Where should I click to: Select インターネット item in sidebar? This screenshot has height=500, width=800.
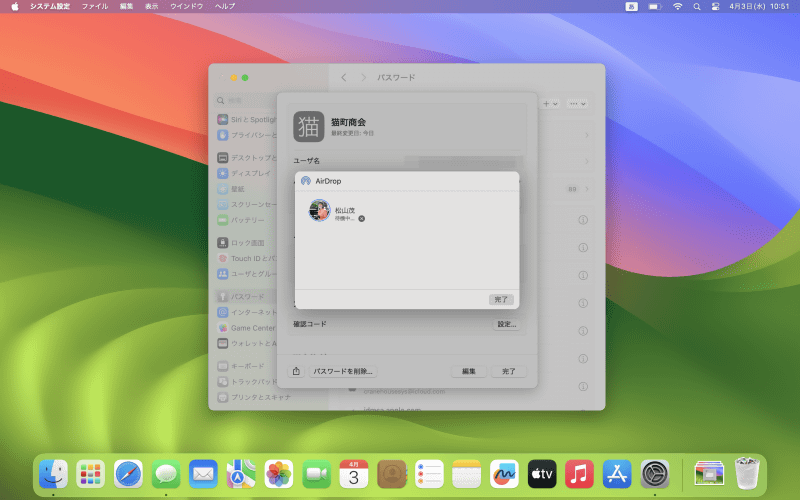[x=247, y=312]
